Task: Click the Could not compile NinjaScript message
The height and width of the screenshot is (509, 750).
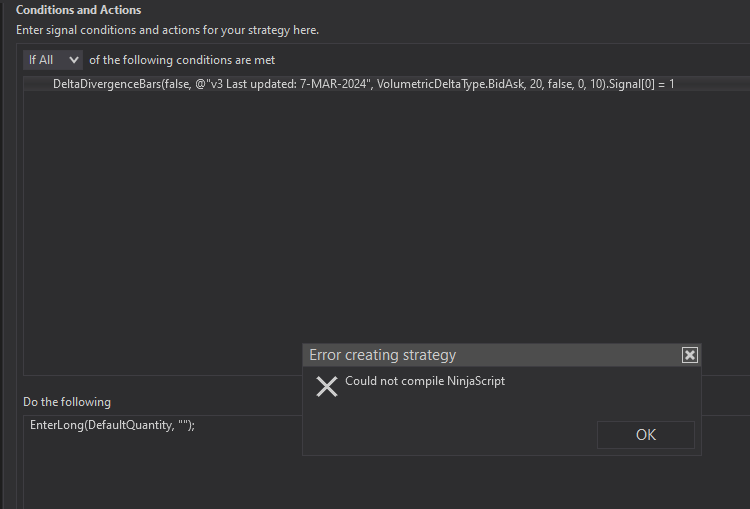Action: tap(425, 381)
